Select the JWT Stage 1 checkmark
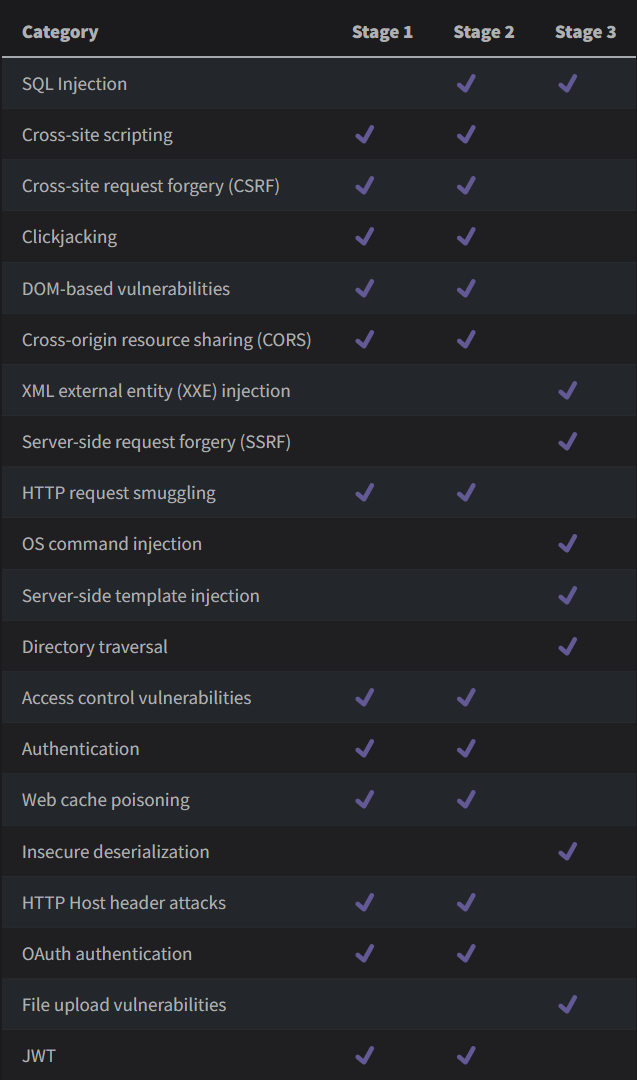Screen dimensions: 637x1080 coord(365,1055)
